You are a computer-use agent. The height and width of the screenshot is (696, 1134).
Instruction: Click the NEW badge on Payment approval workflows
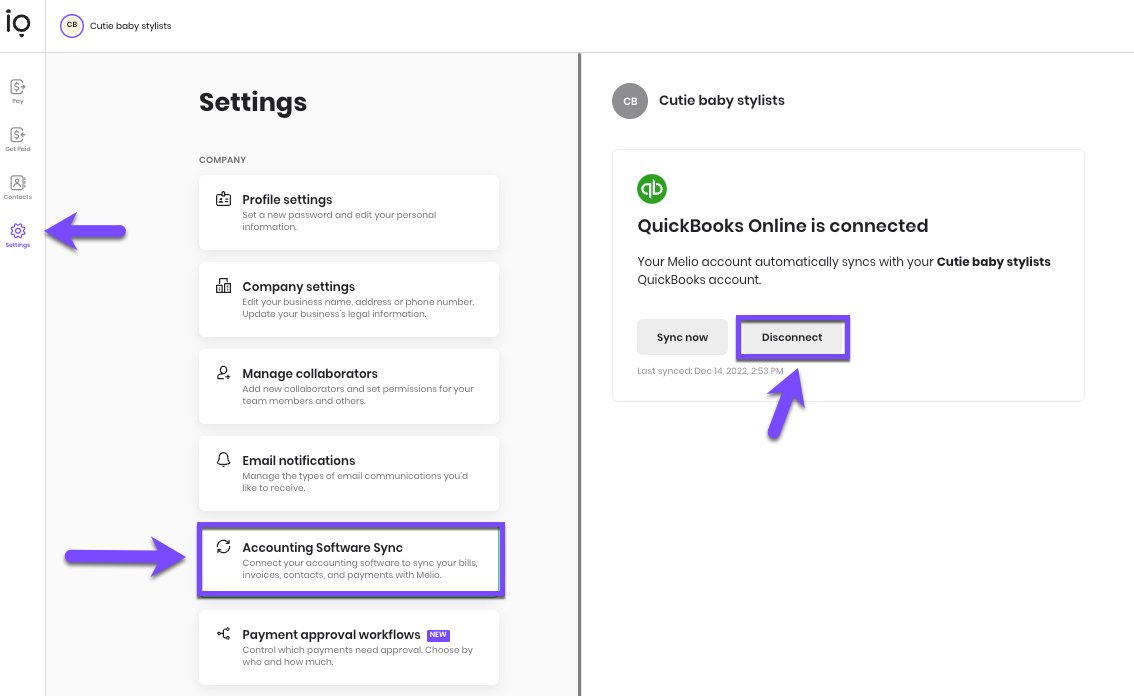(438, 635)
